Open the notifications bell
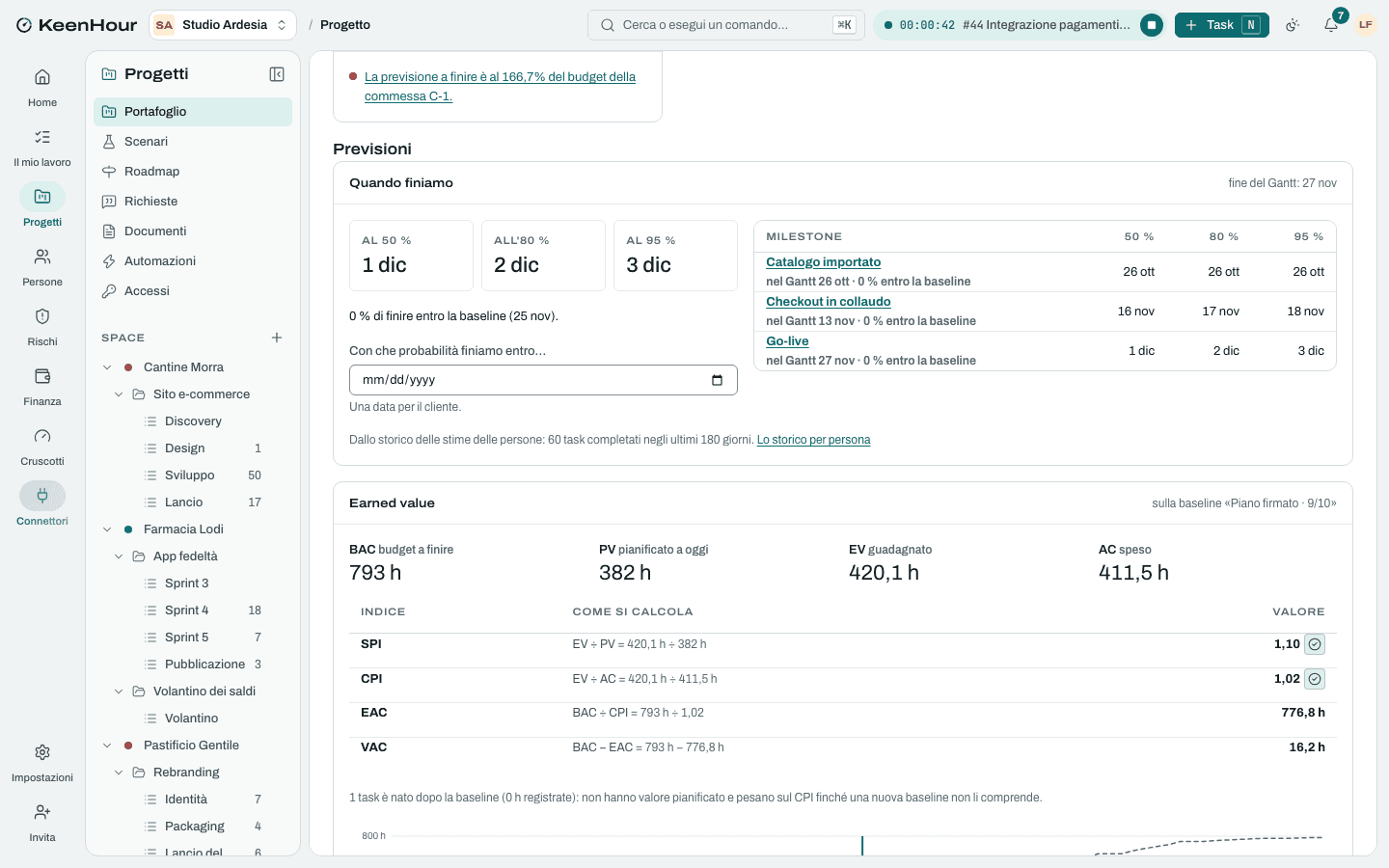Viewport: 1389px width, 868px height. pyautogui.click(x=1331, y=25)
